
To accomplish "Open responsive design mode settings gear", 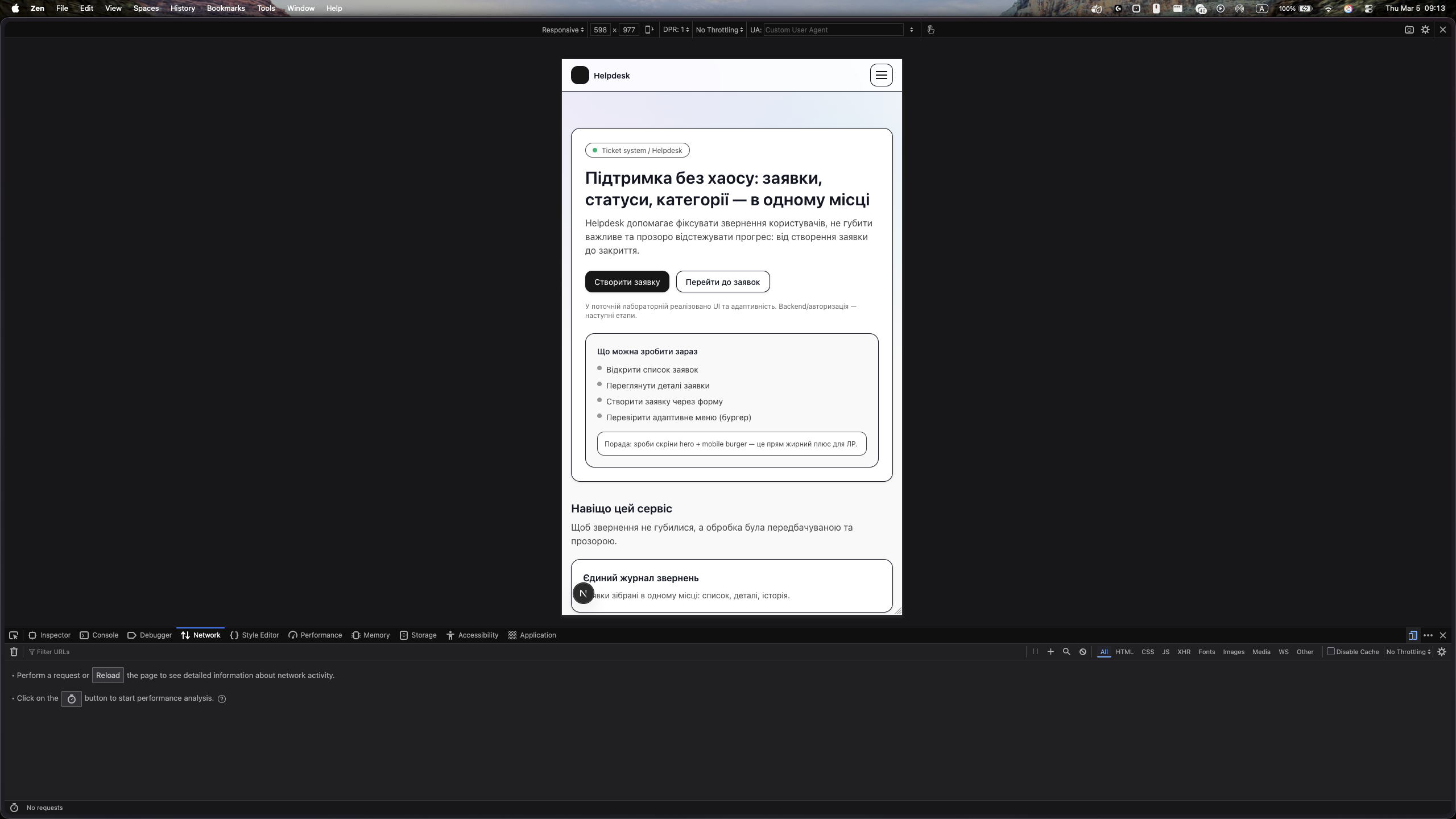I will pyautogui.click(x=1425, y=30).
